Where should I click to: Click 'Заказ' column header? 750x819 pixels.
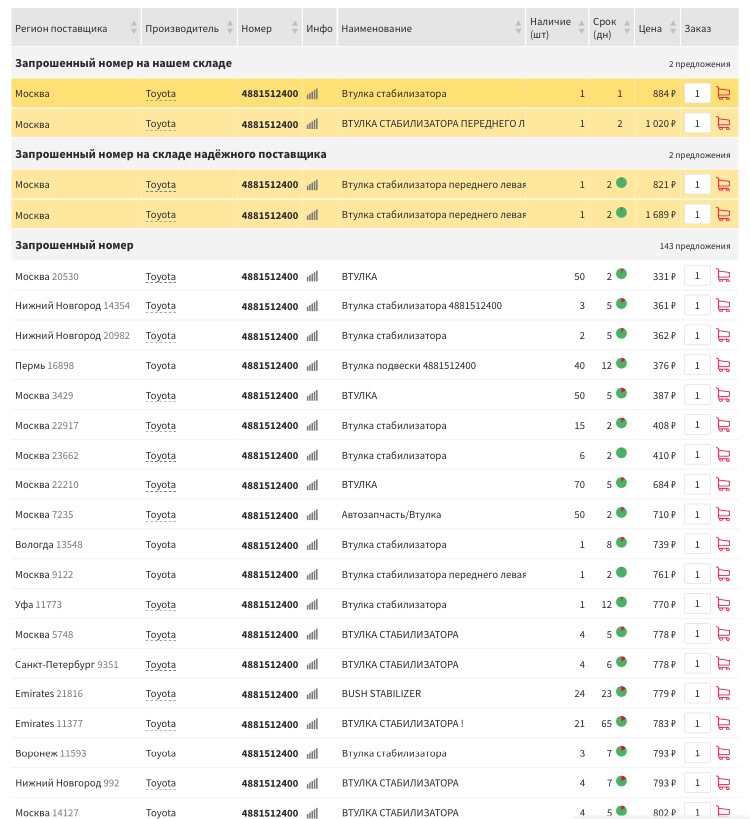point(698,29)
